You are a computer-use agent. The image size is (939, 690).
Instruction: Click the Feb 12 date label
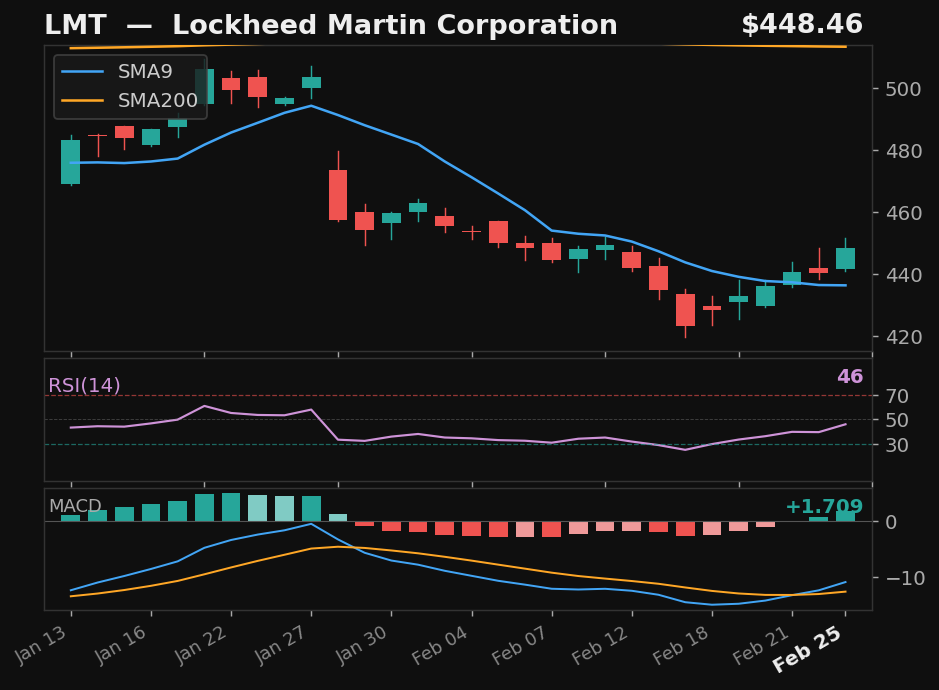pos(601,645)
